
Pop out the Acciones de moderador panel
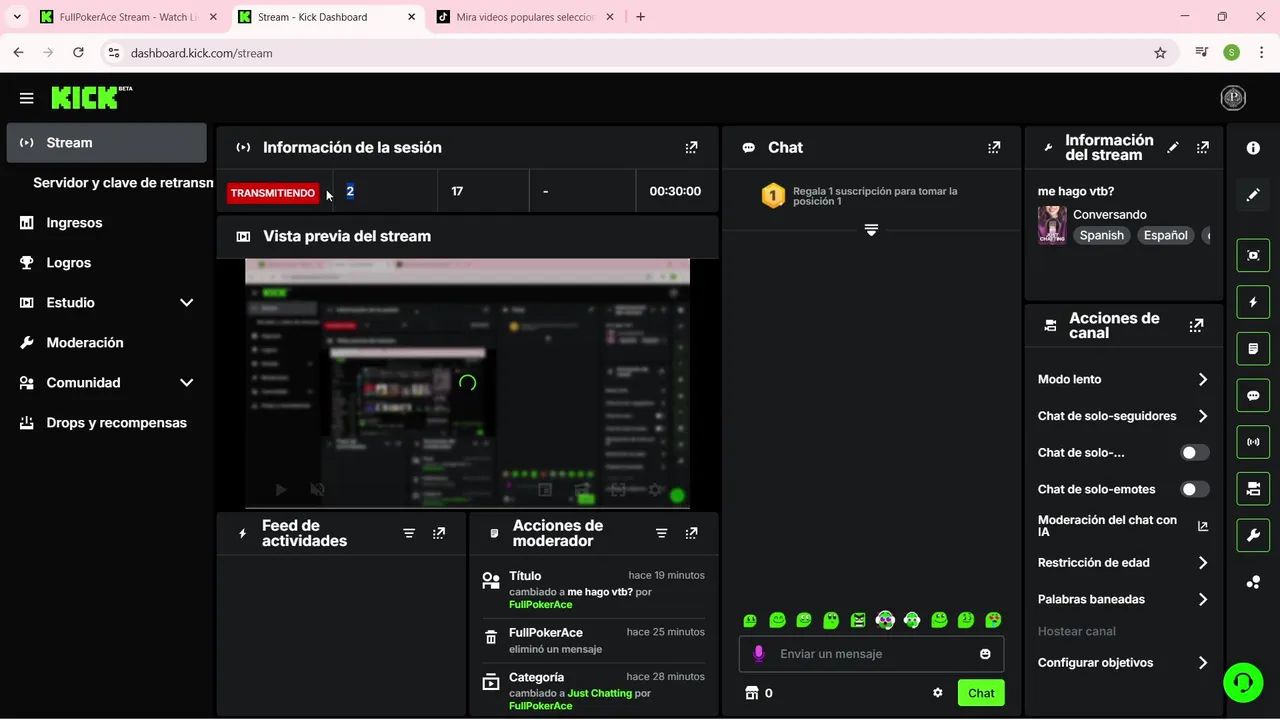tap(691, 534)
